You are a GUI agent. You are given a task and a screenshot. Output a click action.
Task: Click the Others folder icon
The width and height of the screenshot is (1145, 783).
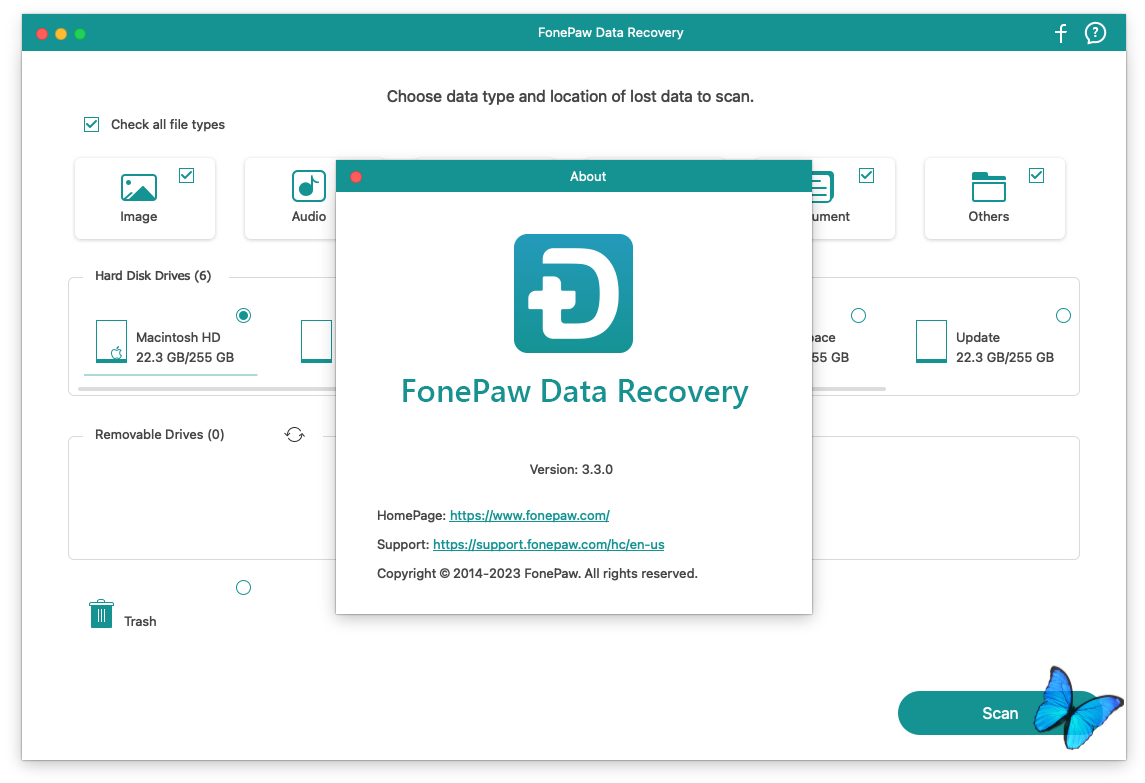(988, 187)
